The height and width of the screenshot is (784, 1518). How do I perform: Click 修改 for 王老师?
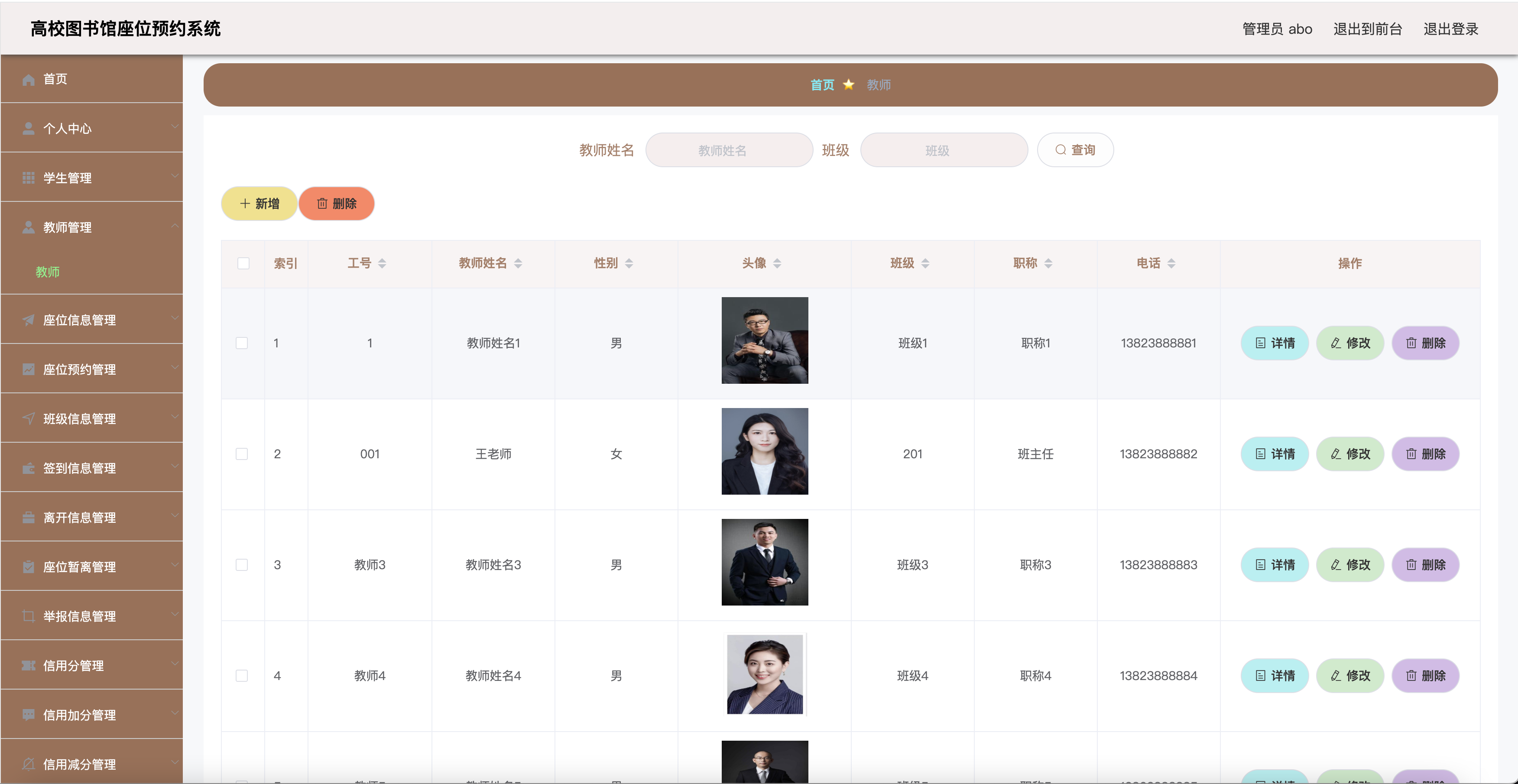[x=1350, y=454]
